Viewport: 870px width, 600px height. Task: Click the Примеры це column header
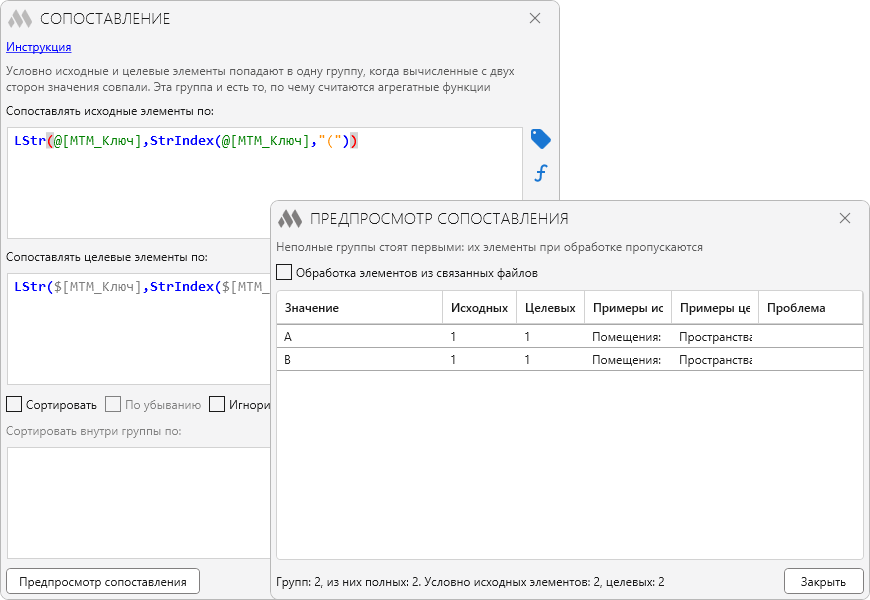pyautogui.click(x=715, y=308)
